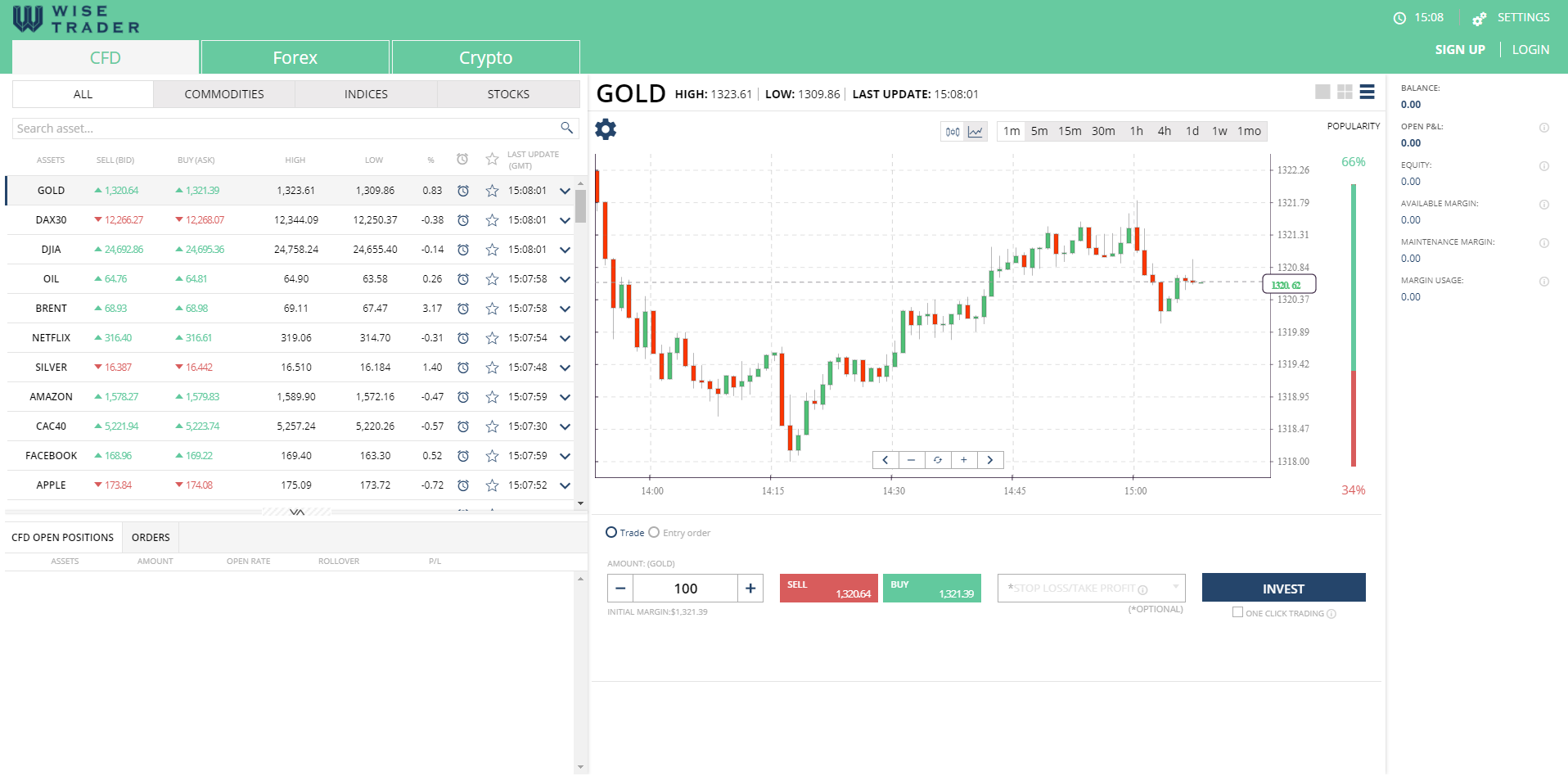Set a price alert on the GOLD row
The width and height of the screenshot is (1568, 776).
463,190
